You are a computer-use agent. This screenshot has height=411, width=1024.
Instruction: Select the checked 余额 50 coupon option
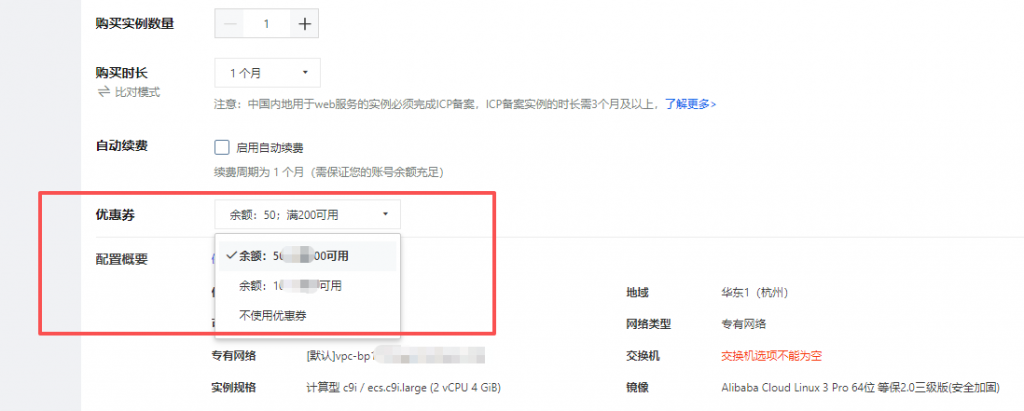307,256
